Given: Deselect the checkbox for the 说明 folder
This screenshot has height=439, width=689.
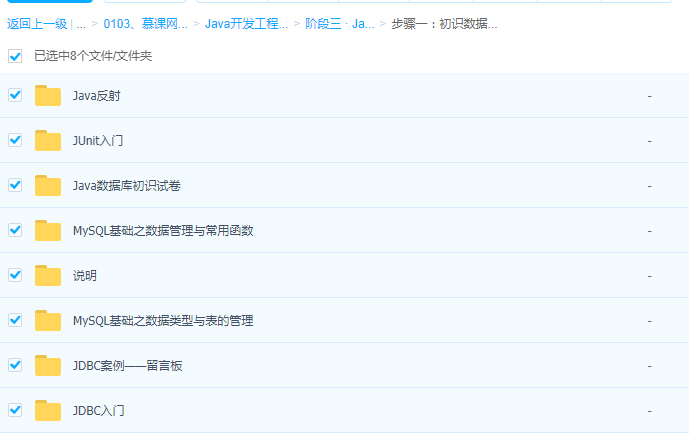Looking at the screenshot, I should pyautogui.click(x=15, y=275).
